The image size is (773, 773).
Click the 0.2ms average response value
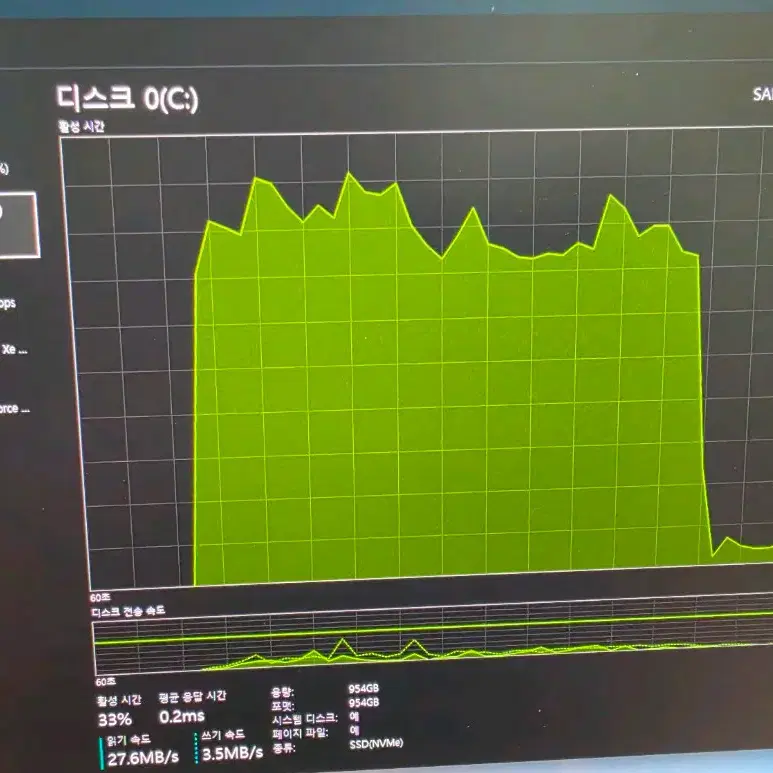point(182,716)
